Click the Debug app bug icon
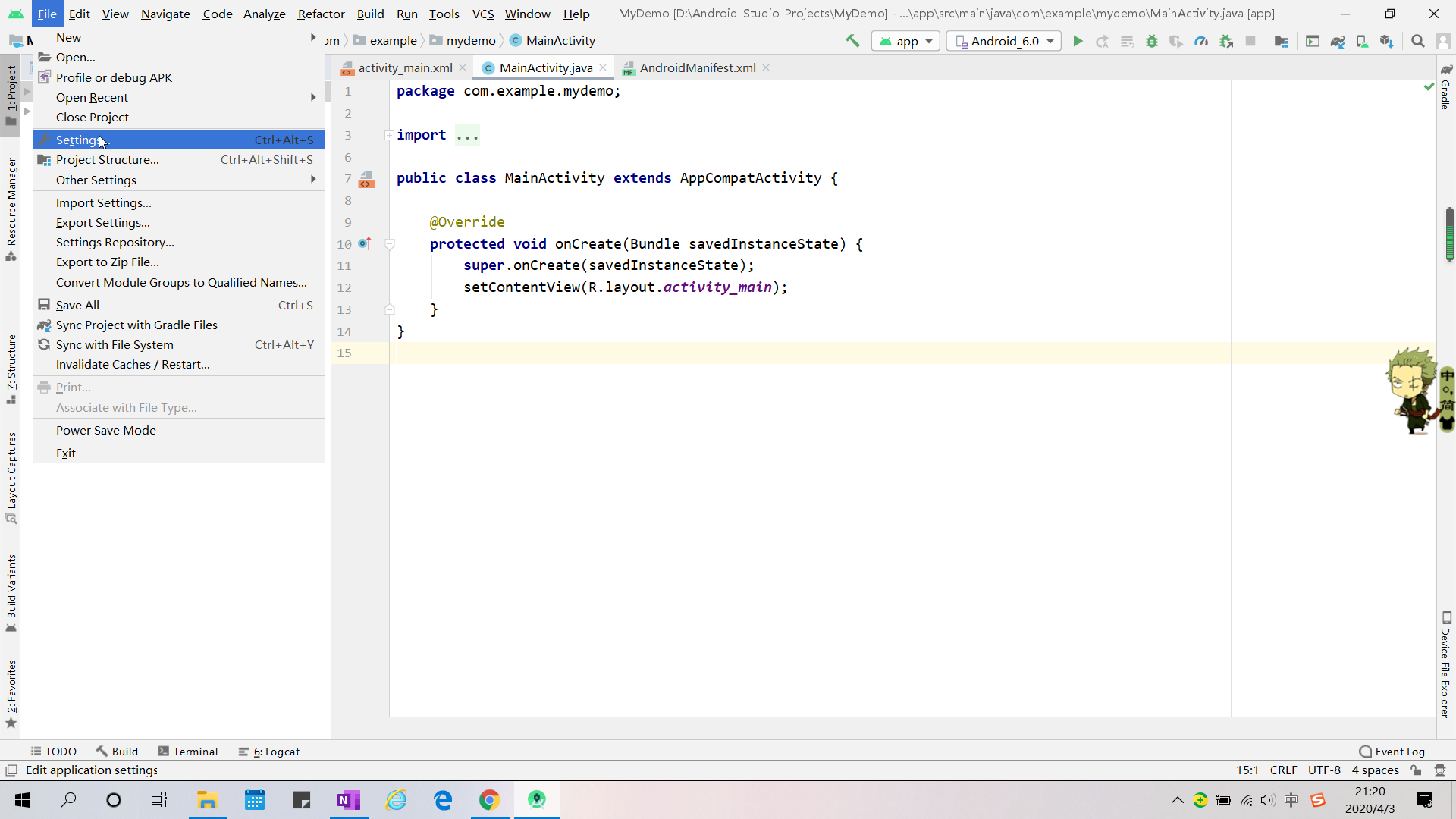Screen dimensions: 1456x819 click(x=1152, y=41)
